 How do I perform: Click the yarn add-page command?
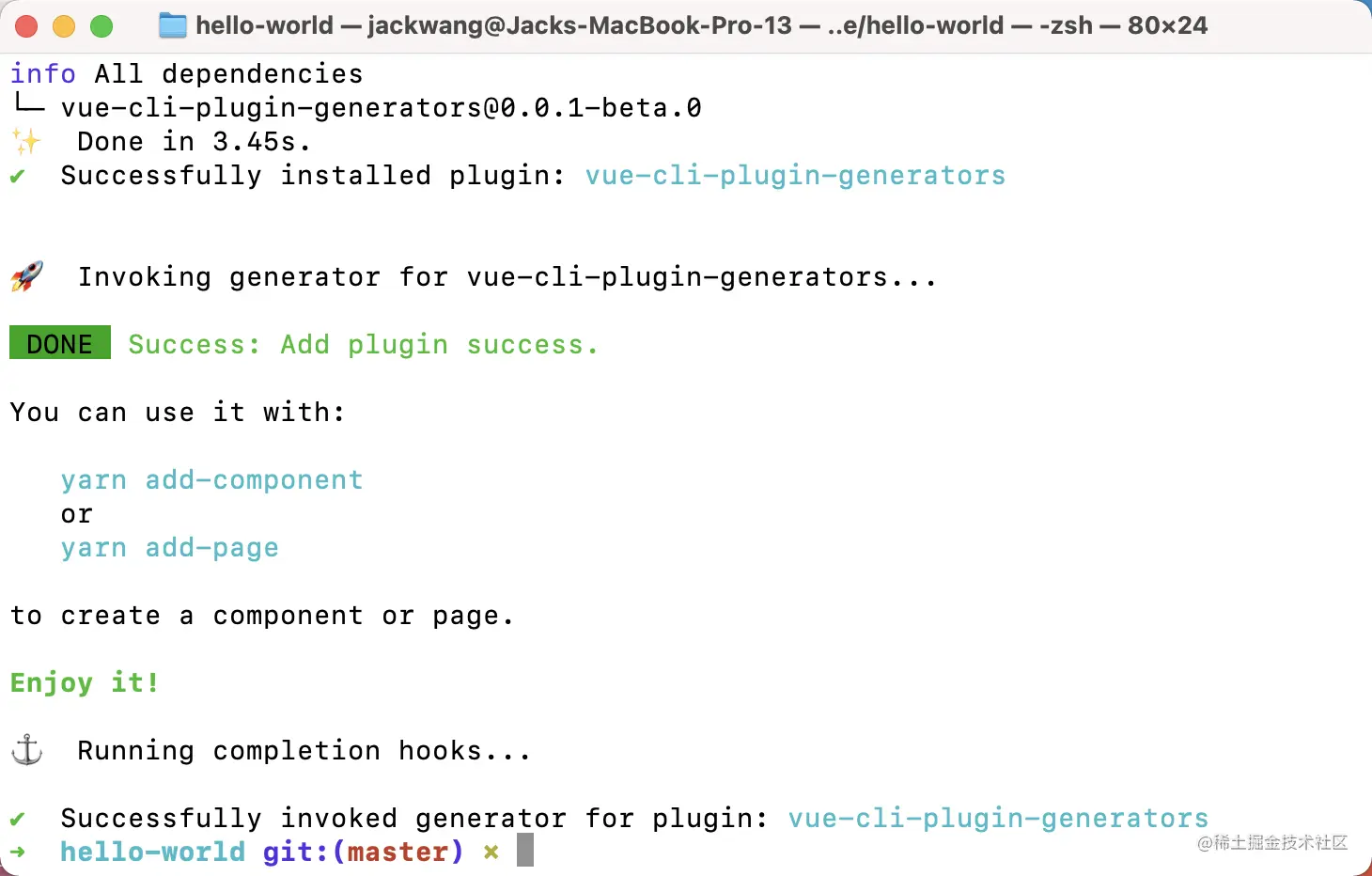(x=169, y=548)
